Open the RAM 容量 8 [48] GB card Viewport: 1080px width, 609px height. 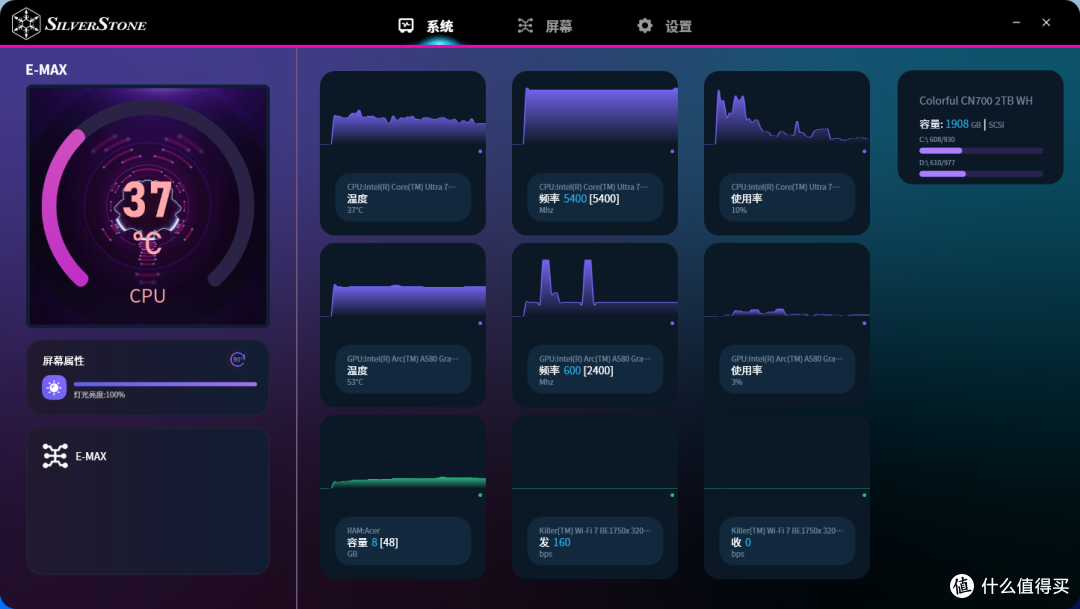(403, 497)
